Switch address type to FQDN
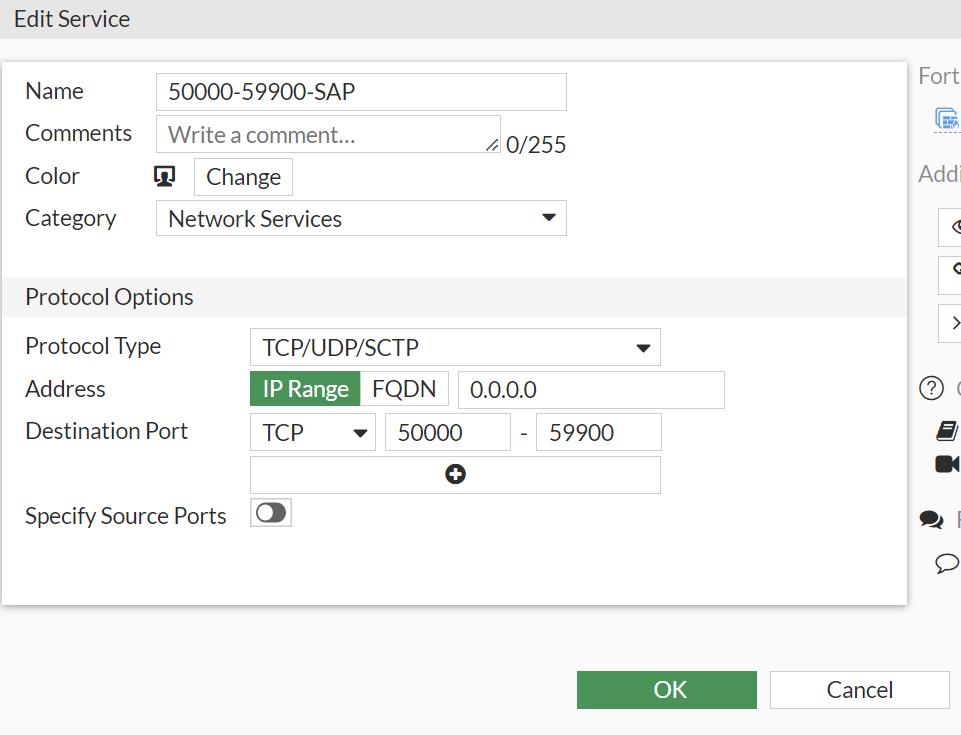Image resolution: width=961 pixels, height=735 pixels. point(404,389)
